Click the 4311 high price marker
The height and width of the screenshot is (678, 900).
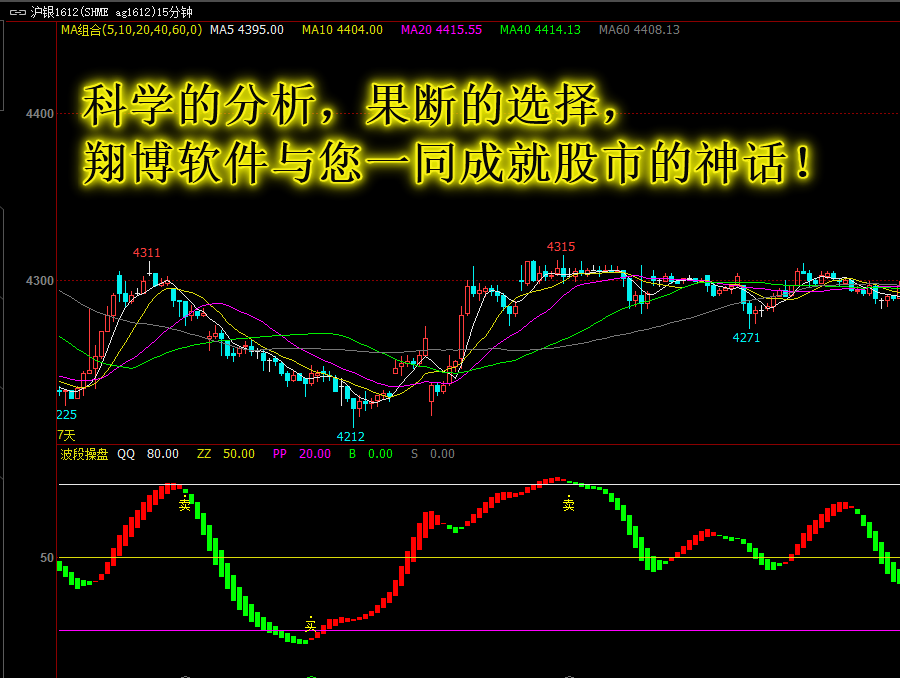point(146,253)
